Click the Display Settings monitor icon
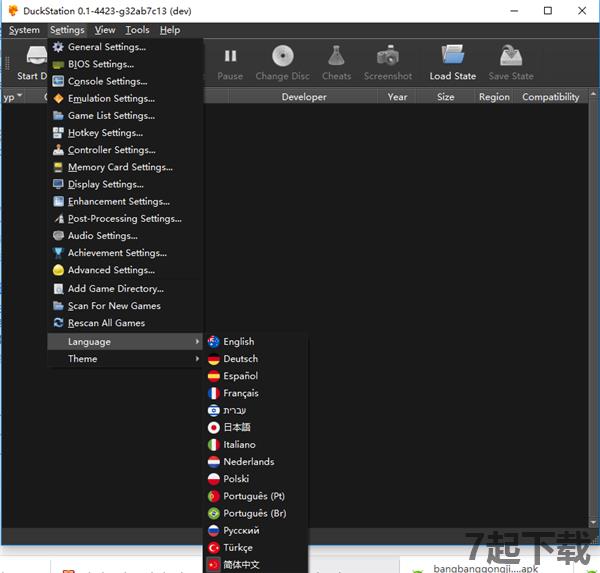 pyautogui.click(x=58, y=184)
